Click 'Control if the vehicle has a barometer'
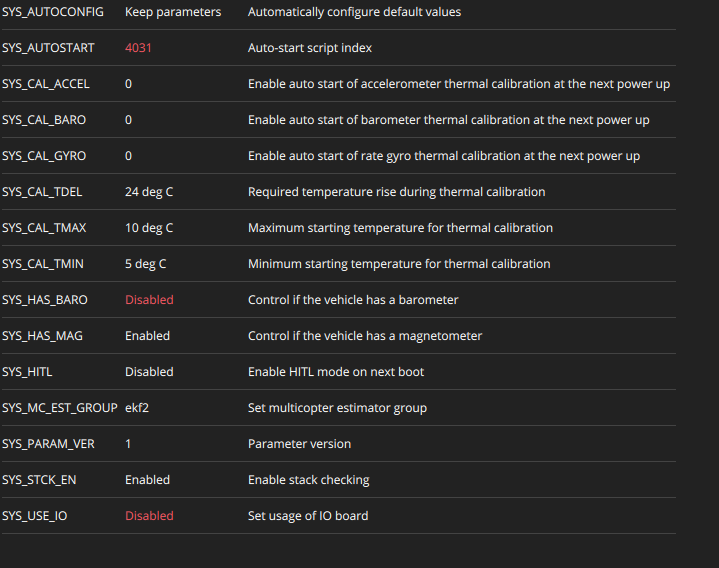719x568 pixels. 353,300
